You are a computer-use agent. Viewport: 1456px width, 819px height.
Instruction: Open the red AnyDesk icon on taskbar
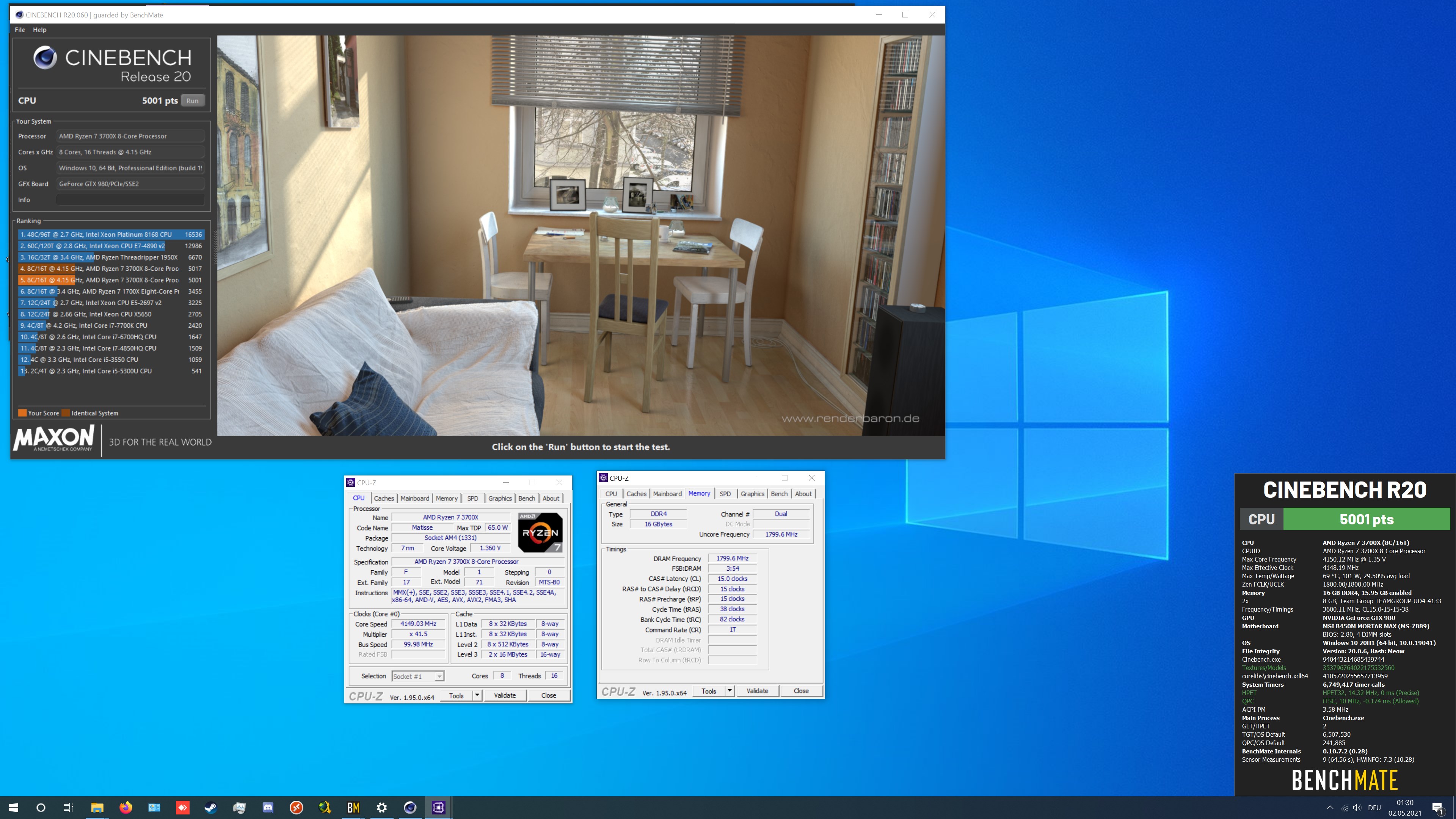182,807
